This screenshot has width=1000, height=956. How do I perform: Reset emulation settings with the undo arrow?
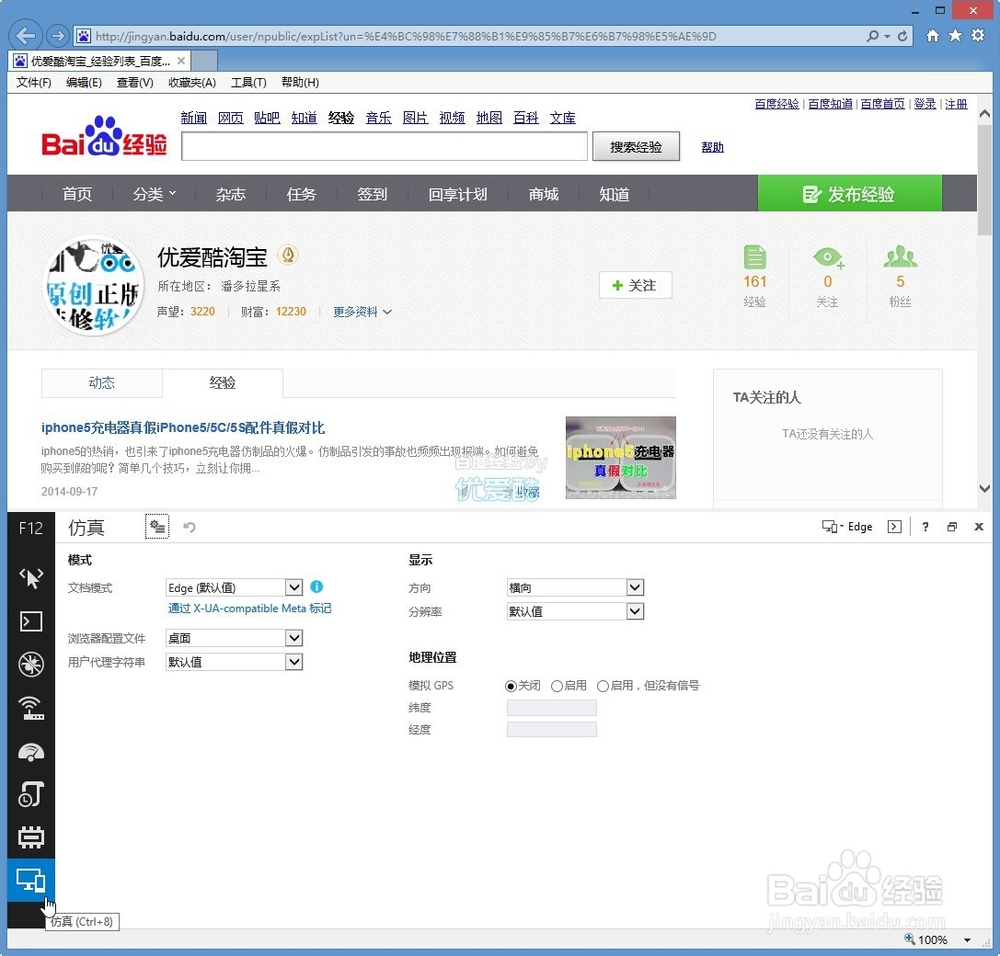coord(189,526)
